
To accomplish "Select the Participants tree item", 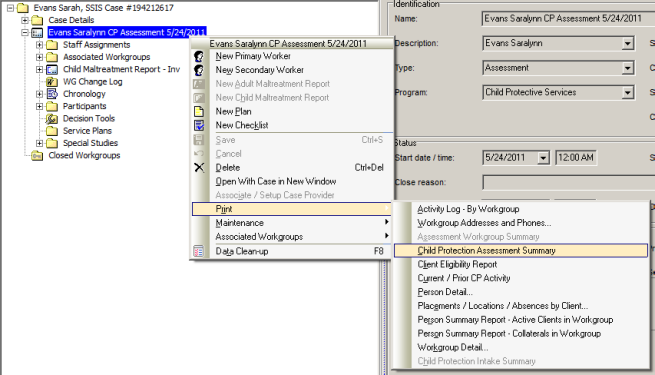I will (x=84, y=106).
